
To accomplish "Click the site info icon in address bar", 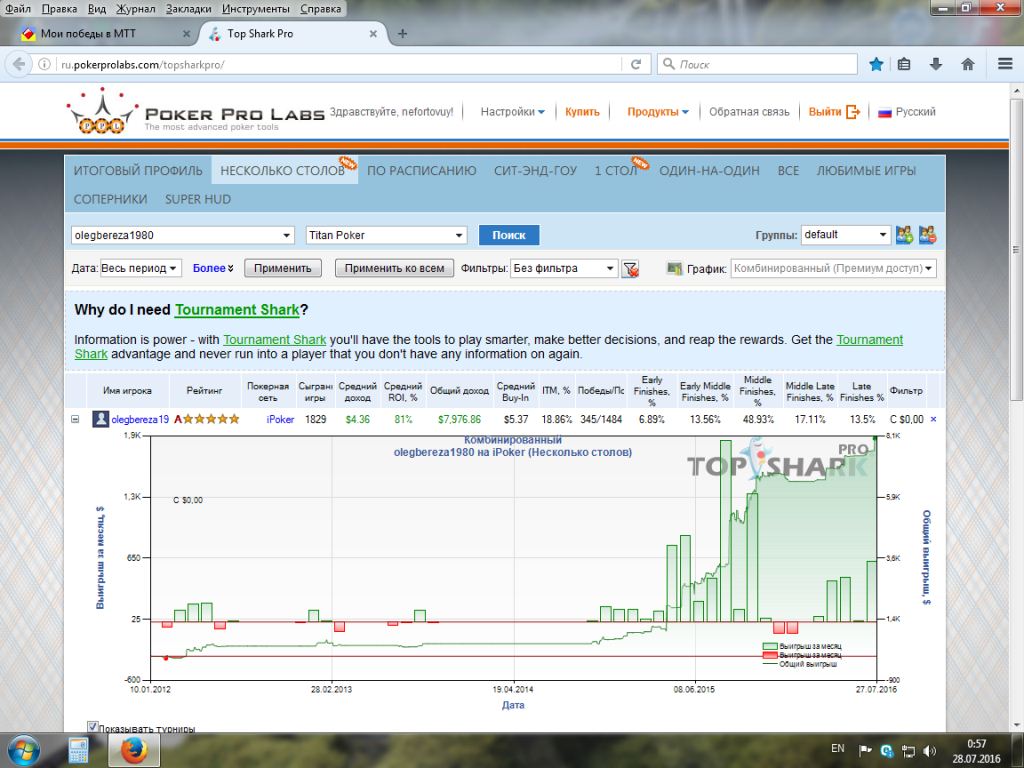I will click(44, 64).
